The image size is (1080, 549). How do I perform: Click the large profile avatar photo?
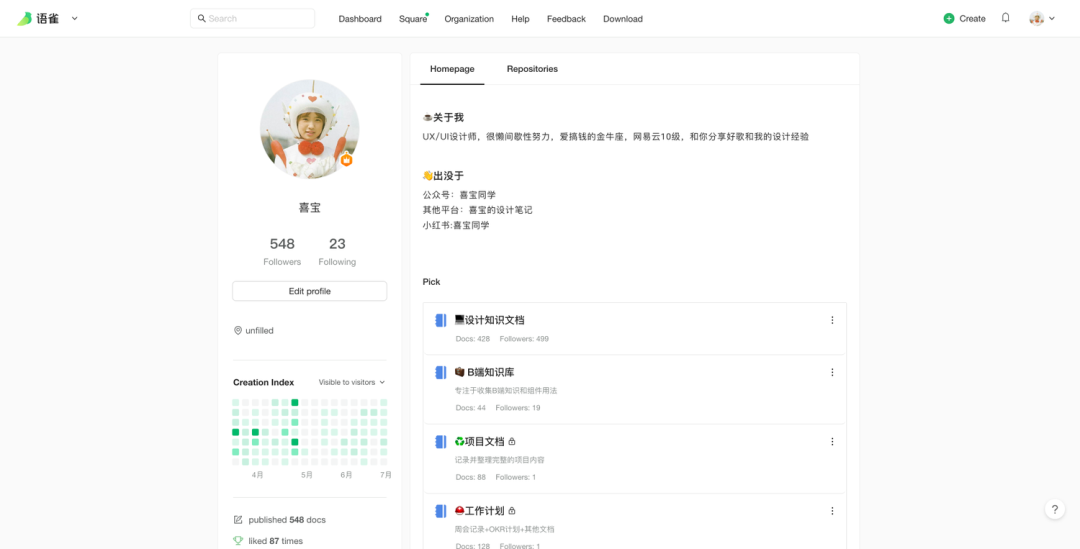(x=309, y=130)
